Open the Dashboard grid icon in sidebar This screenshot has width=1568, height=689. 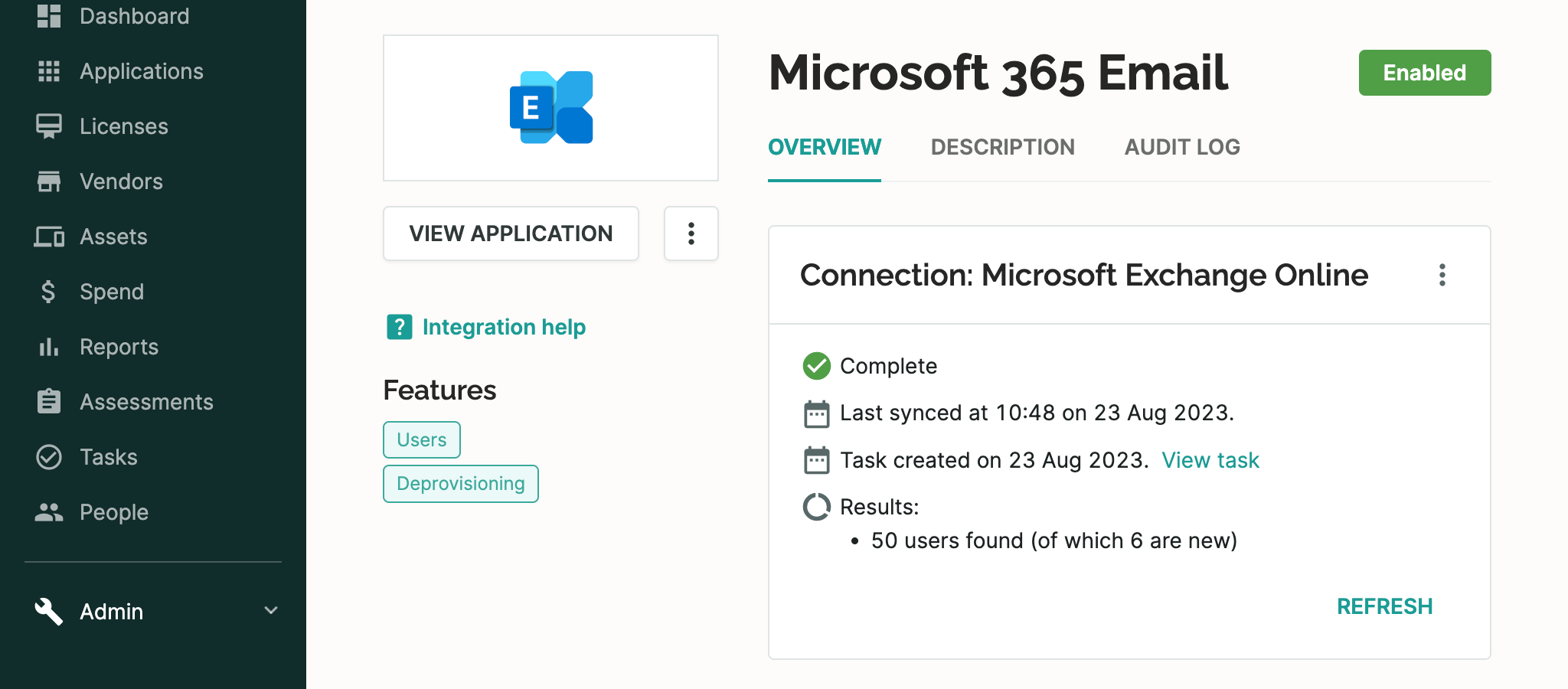(49, 15)
